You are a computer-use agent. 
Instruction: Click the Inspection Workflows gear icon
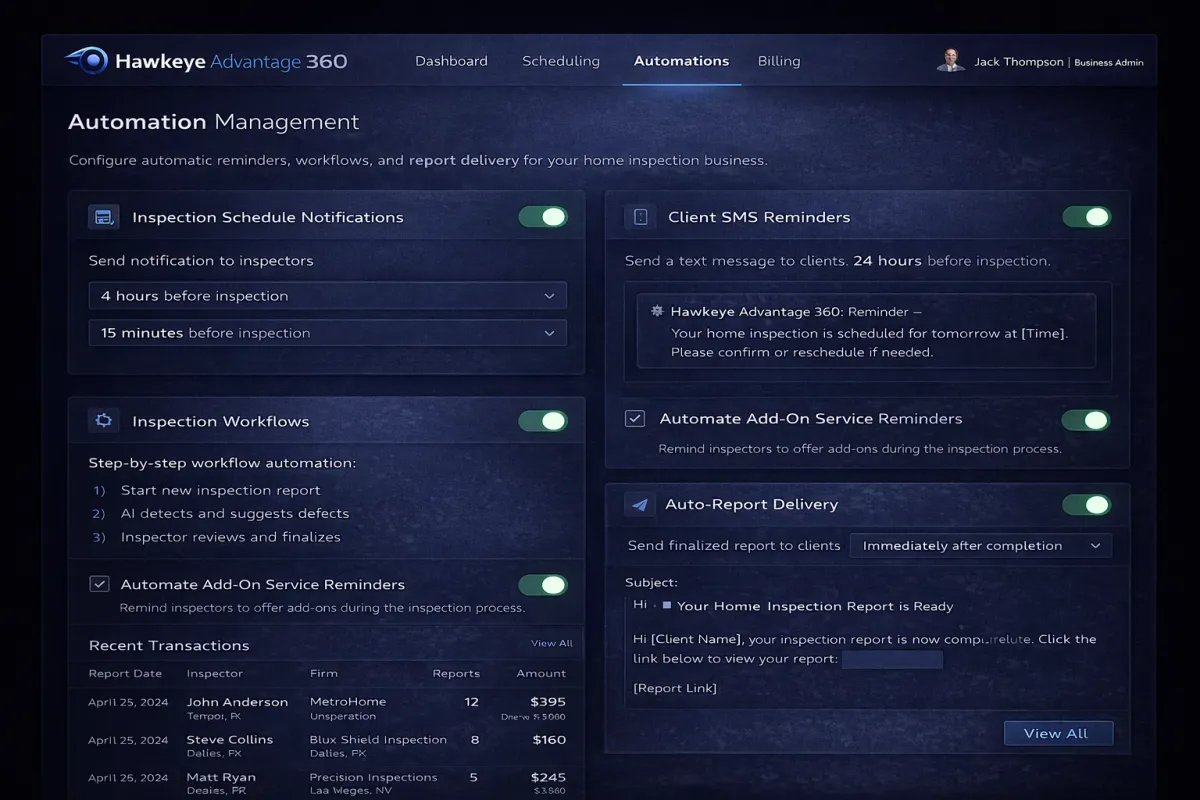[103, 421]
